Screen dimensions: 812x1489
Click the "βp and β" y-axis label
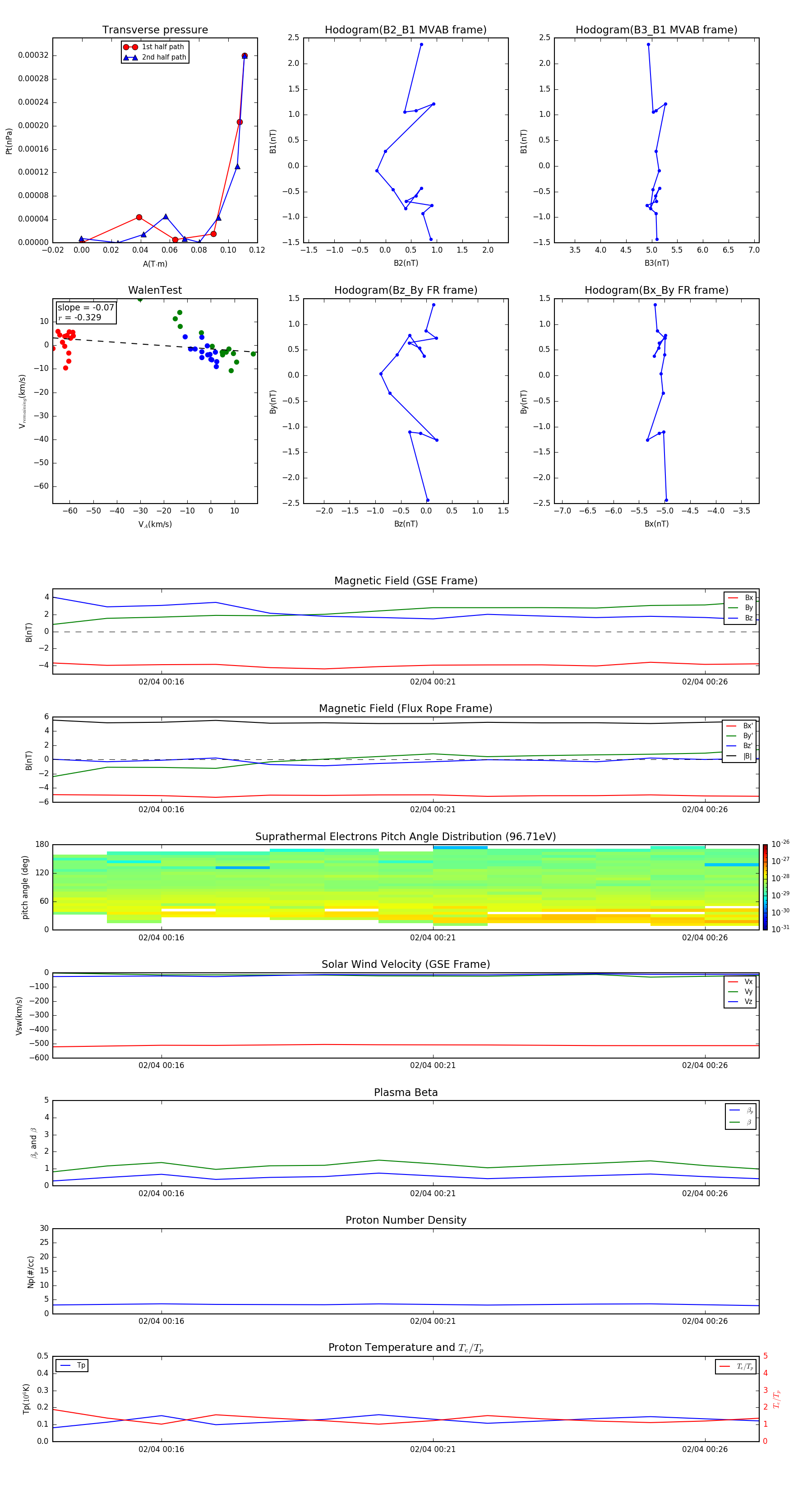[x=33, y=1143]
